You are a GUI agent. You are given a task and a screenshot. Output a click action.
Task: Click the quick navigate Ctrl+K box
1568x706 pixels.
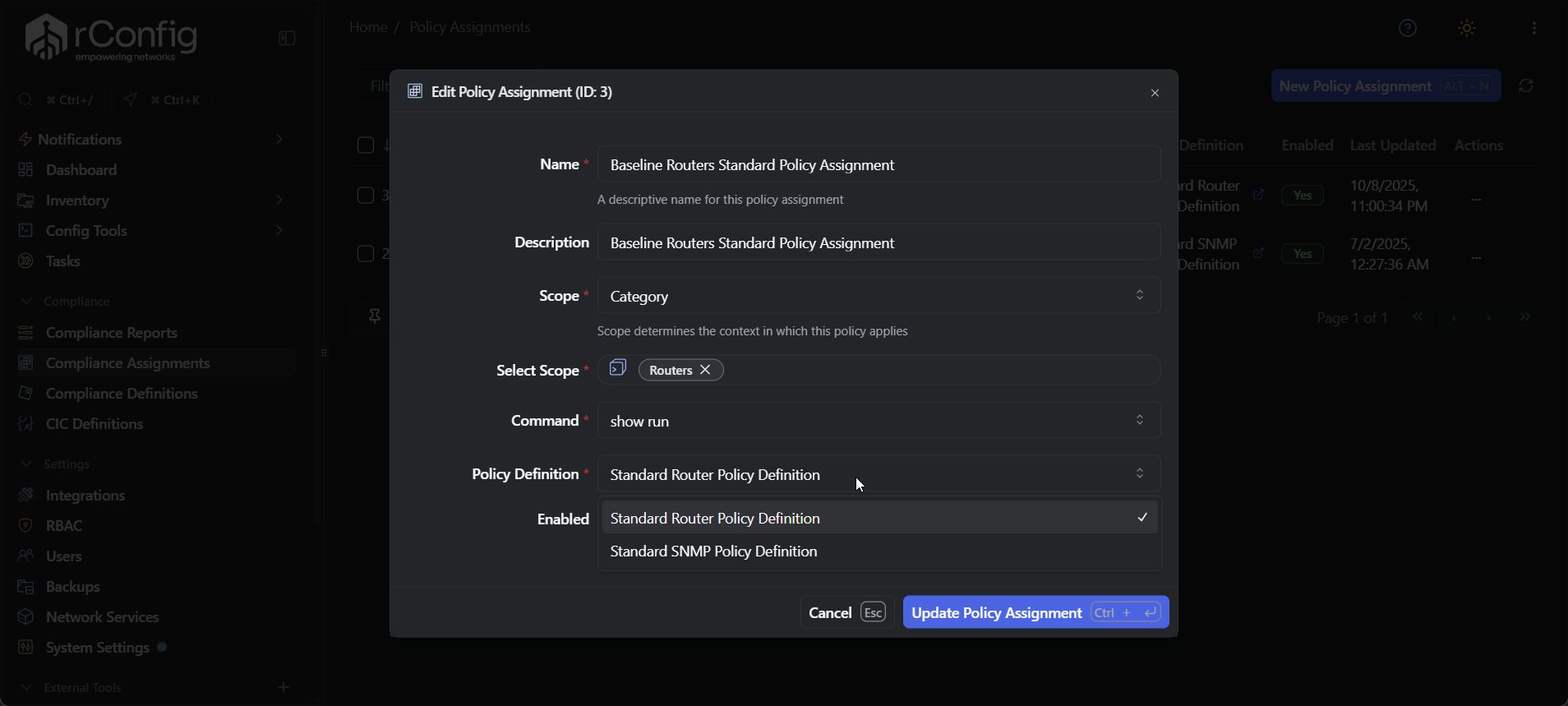162,99
